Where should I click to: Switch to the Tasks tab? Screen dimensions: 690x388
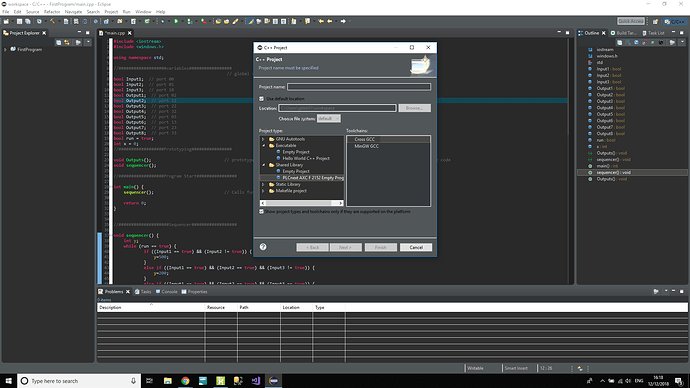pyautogui.click(x=143, y=292)
